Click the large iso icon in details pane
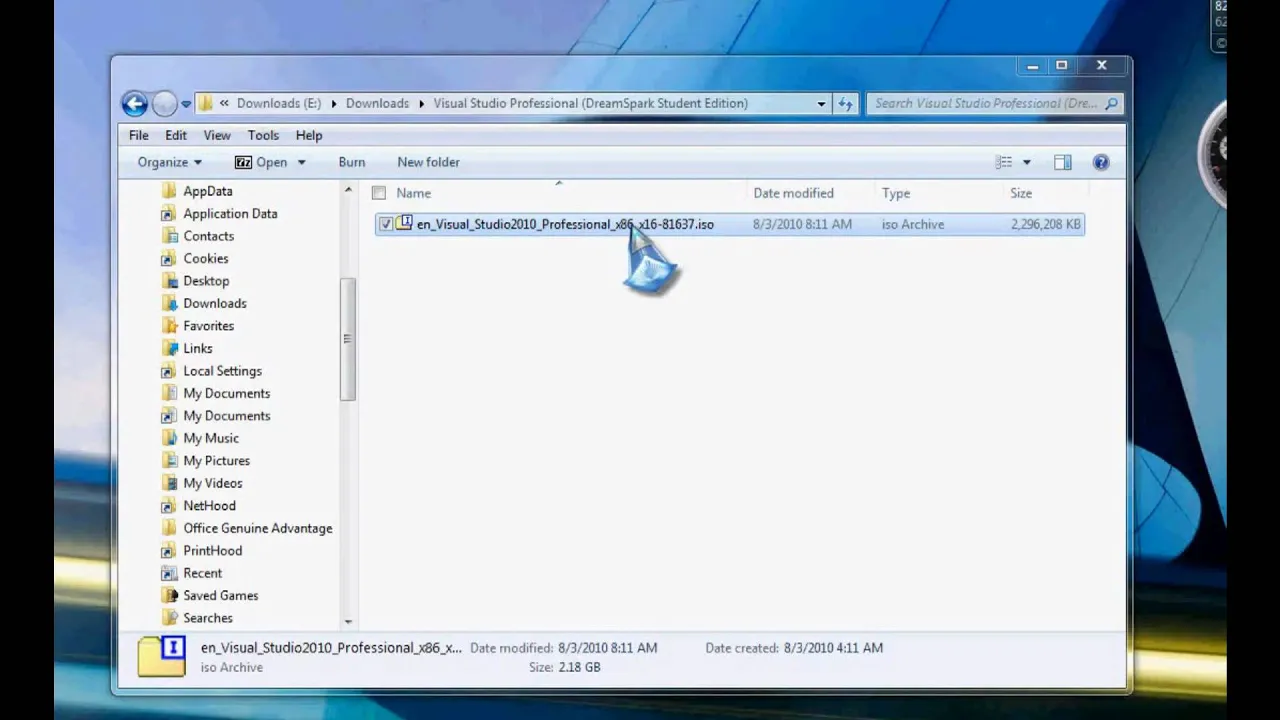1280x720 pixels. (x=162, y=657)
